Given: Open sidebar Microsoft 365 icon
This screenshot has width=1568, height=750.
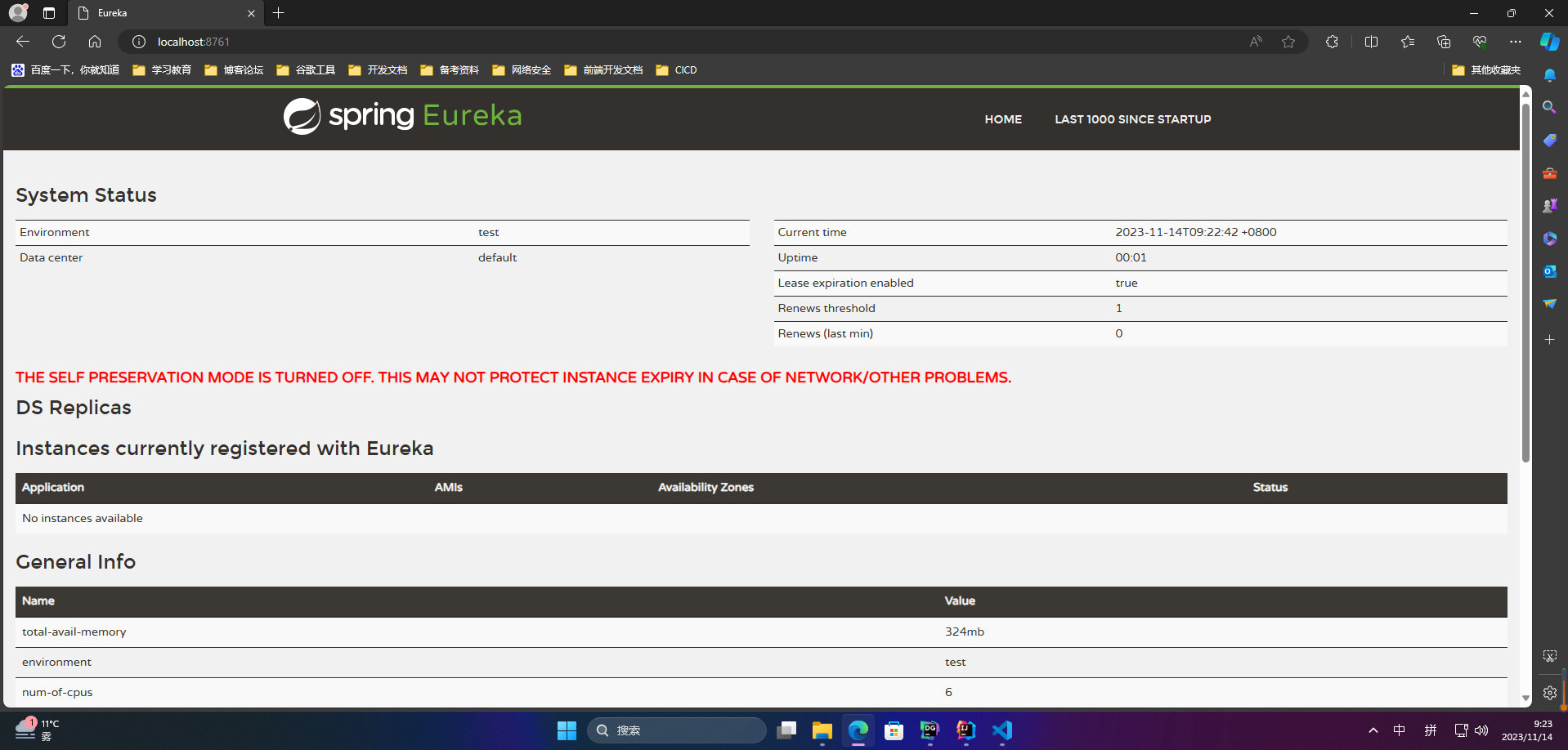Looking at the screenshot, I should 1549,239.
